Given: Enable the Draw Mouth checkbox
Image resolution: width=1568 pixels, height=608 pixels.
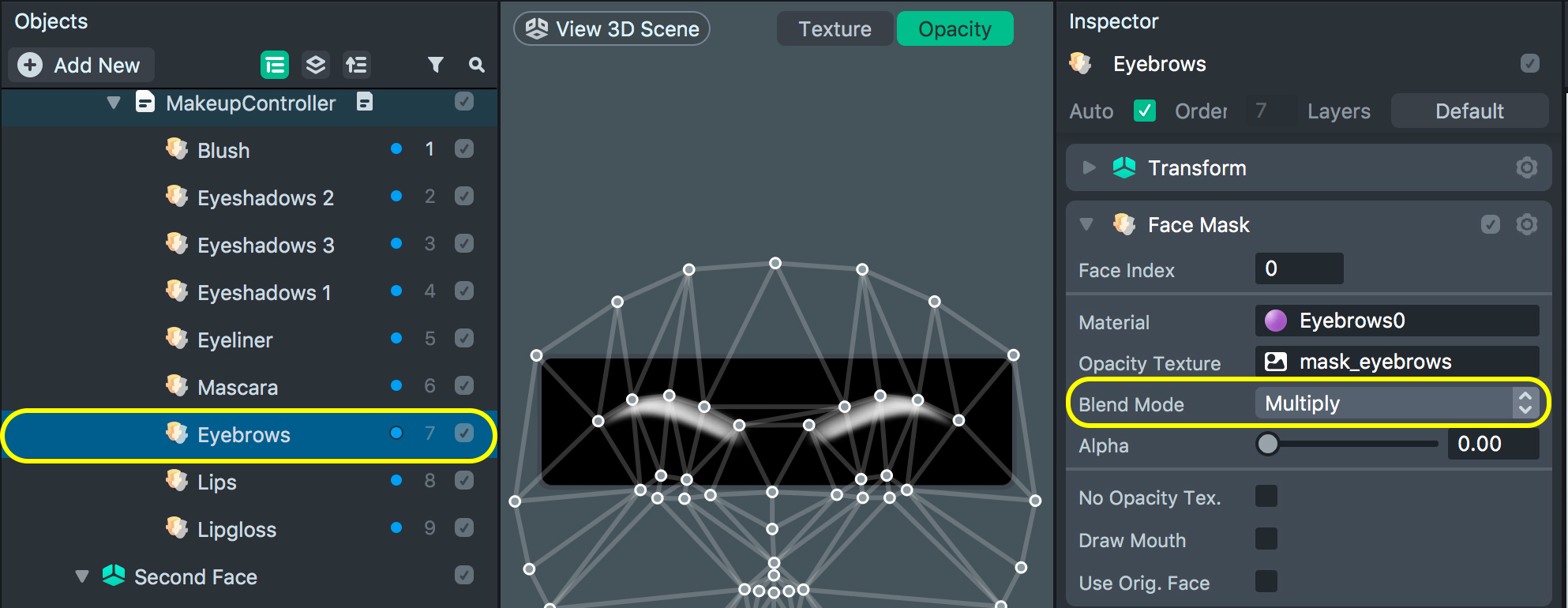Looking at the screenshot, I should [1266, 539].
